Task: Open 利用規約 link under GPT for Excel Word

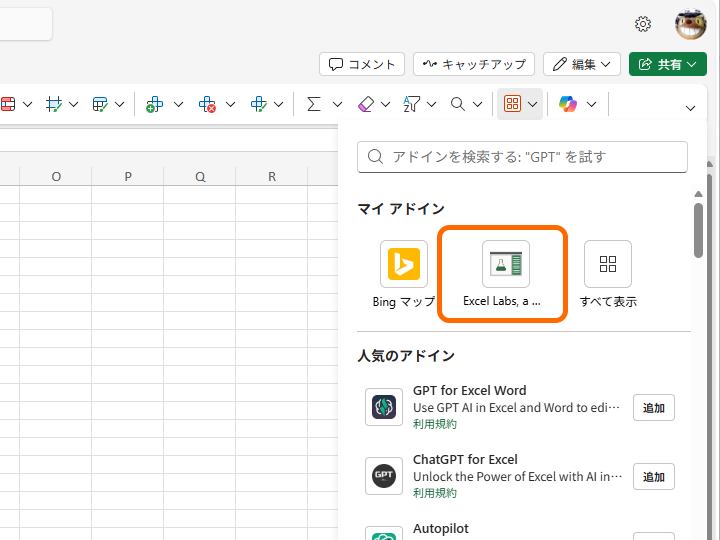Action: click(x=434, y=424)
